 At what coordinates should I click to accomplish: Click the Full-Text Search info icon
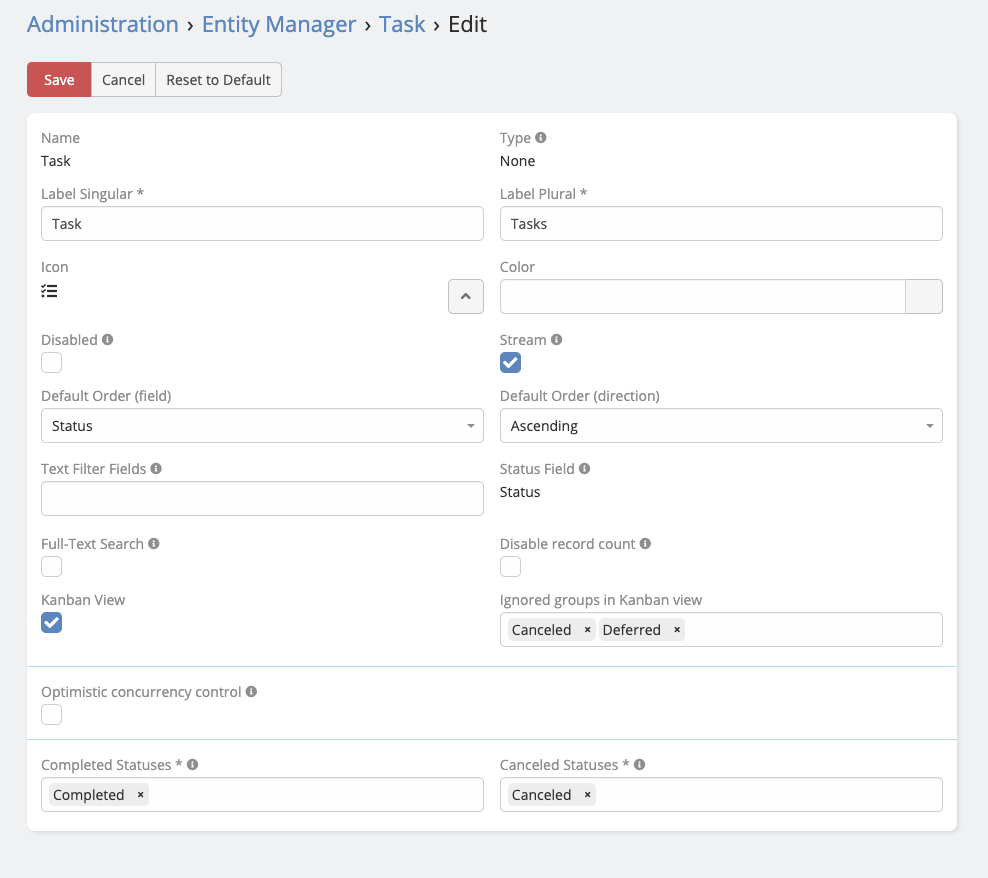point(154,544)
